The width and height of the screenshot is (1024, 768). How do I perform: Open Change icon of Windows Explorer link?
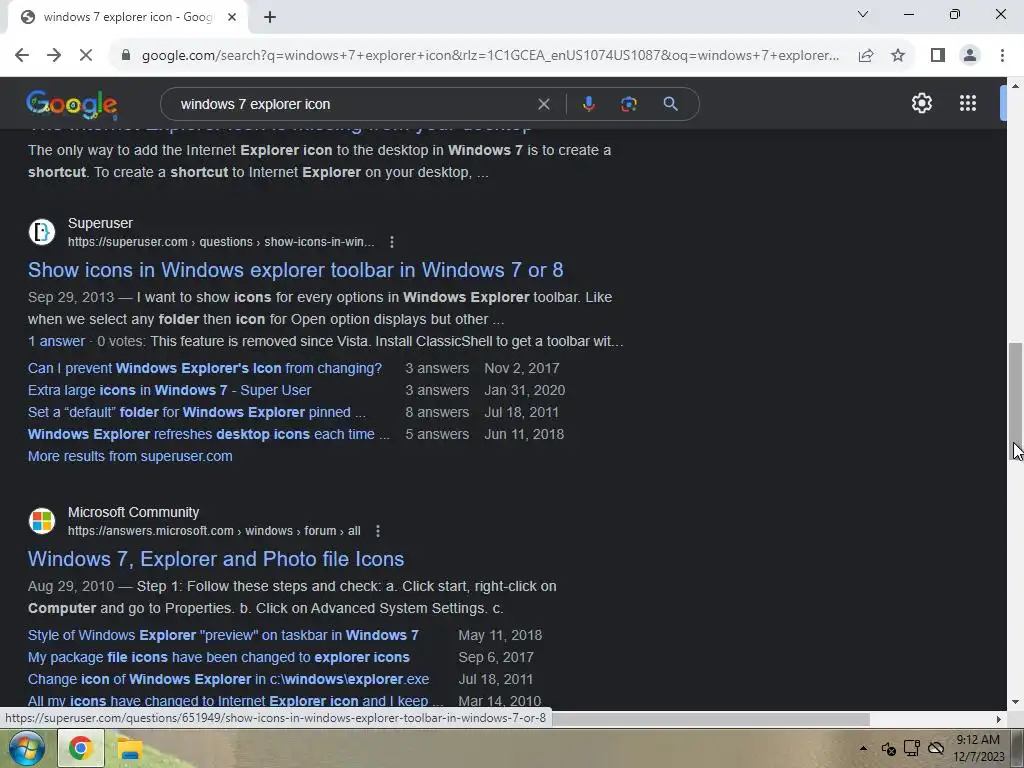click(229, 679)
